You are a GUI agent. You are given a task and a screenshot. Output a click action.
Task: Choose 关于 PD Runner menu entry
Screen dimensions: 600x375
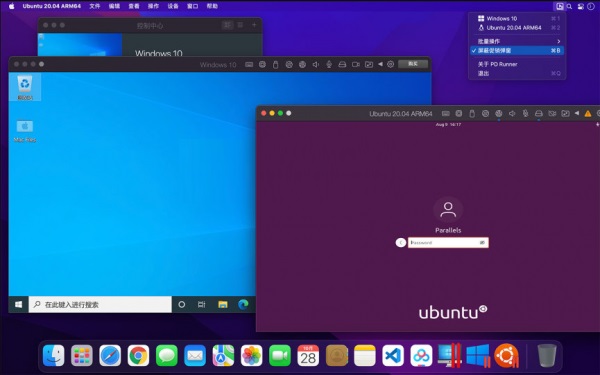click(517, 64)
